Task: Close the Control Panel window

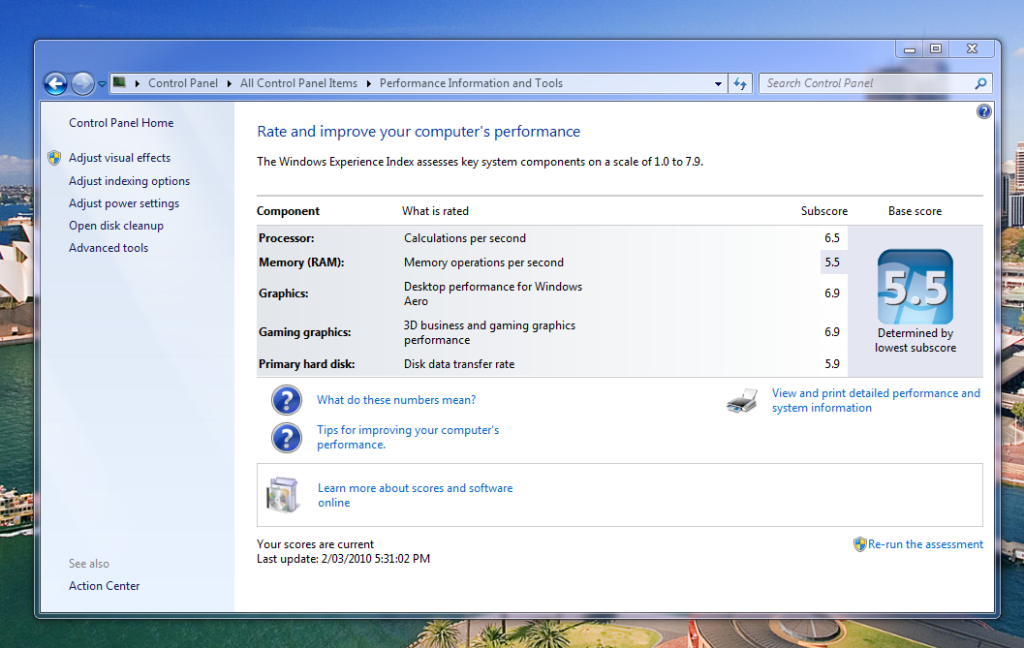Action: pyautogui.click(x=972, y=49)
